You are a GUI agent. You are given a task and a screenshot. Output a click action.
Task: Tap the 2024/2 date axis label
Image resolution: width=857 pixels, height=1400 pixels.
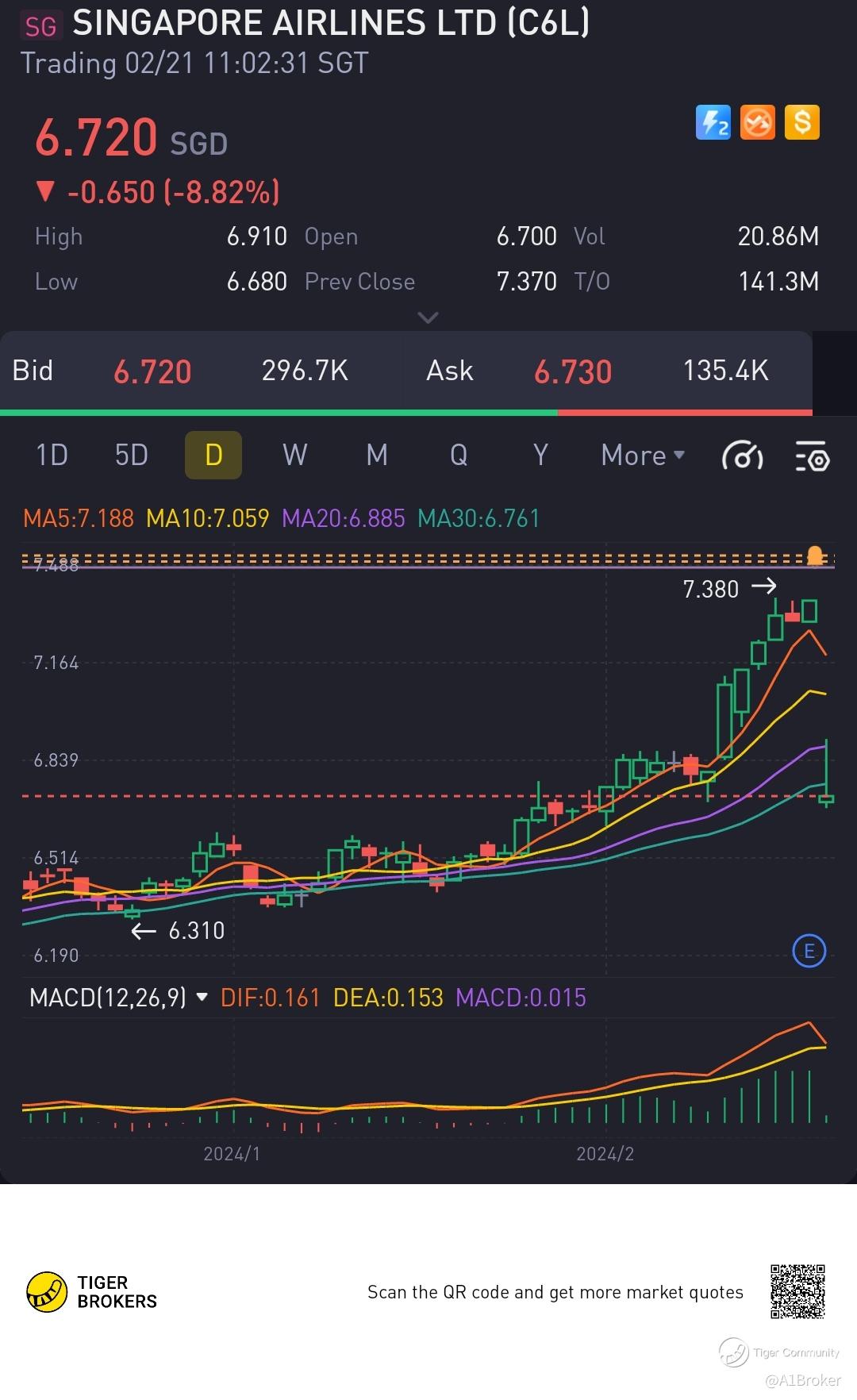click(605, 1154)
